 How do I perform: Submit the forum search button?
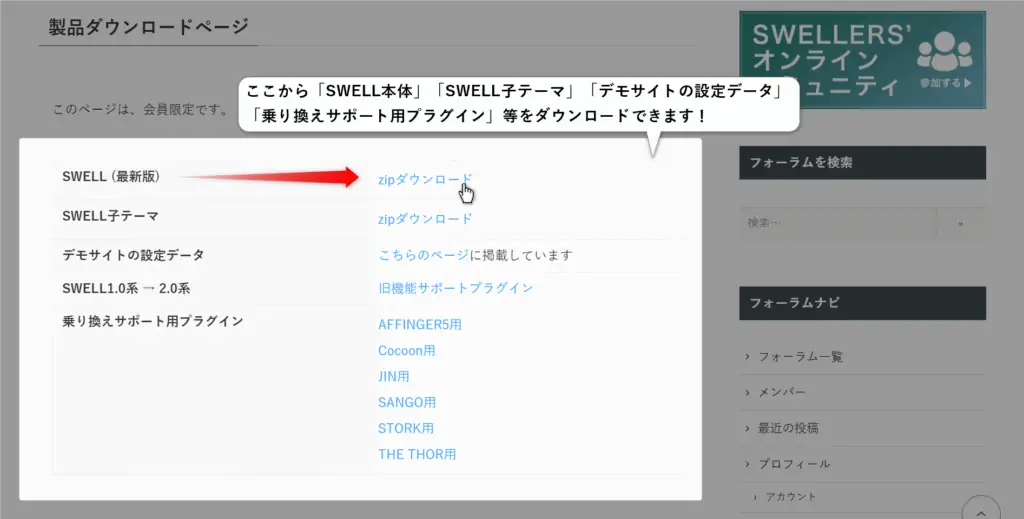tap(961, 223)
